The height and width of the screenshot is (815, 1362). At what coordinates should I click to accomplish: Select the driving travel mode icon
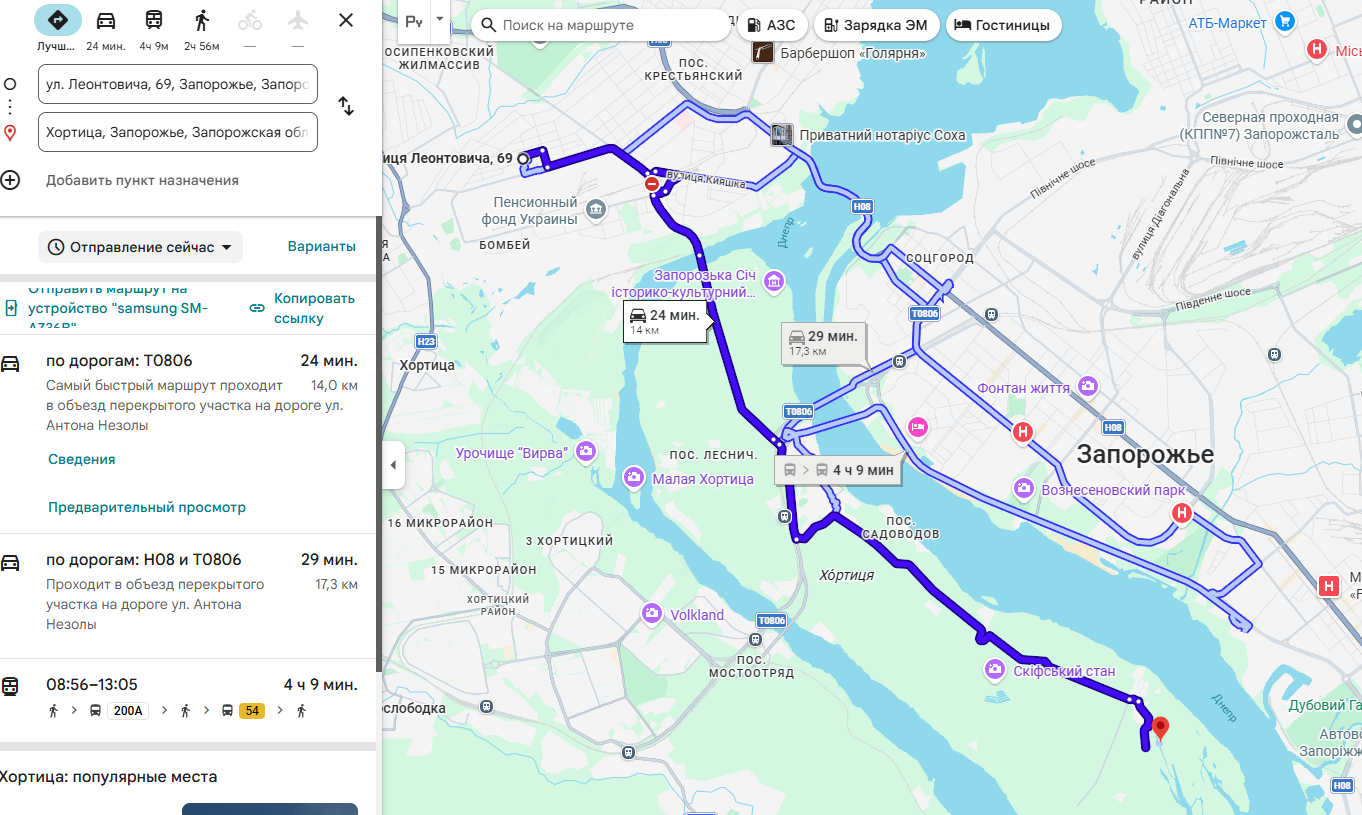click(x=106, y=21)
